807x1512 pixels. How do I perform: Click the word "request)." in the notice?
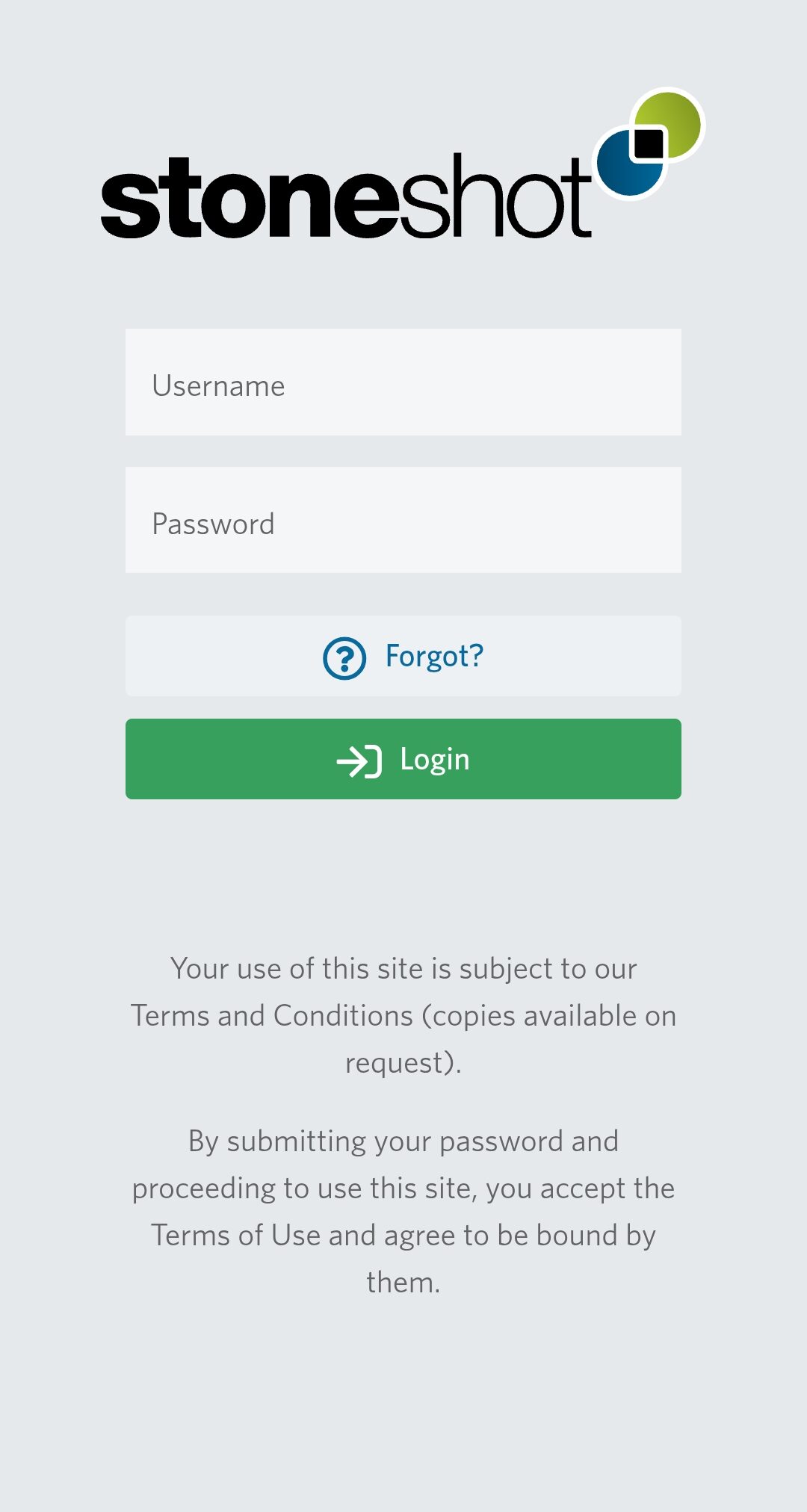[x=403, y=1063]
